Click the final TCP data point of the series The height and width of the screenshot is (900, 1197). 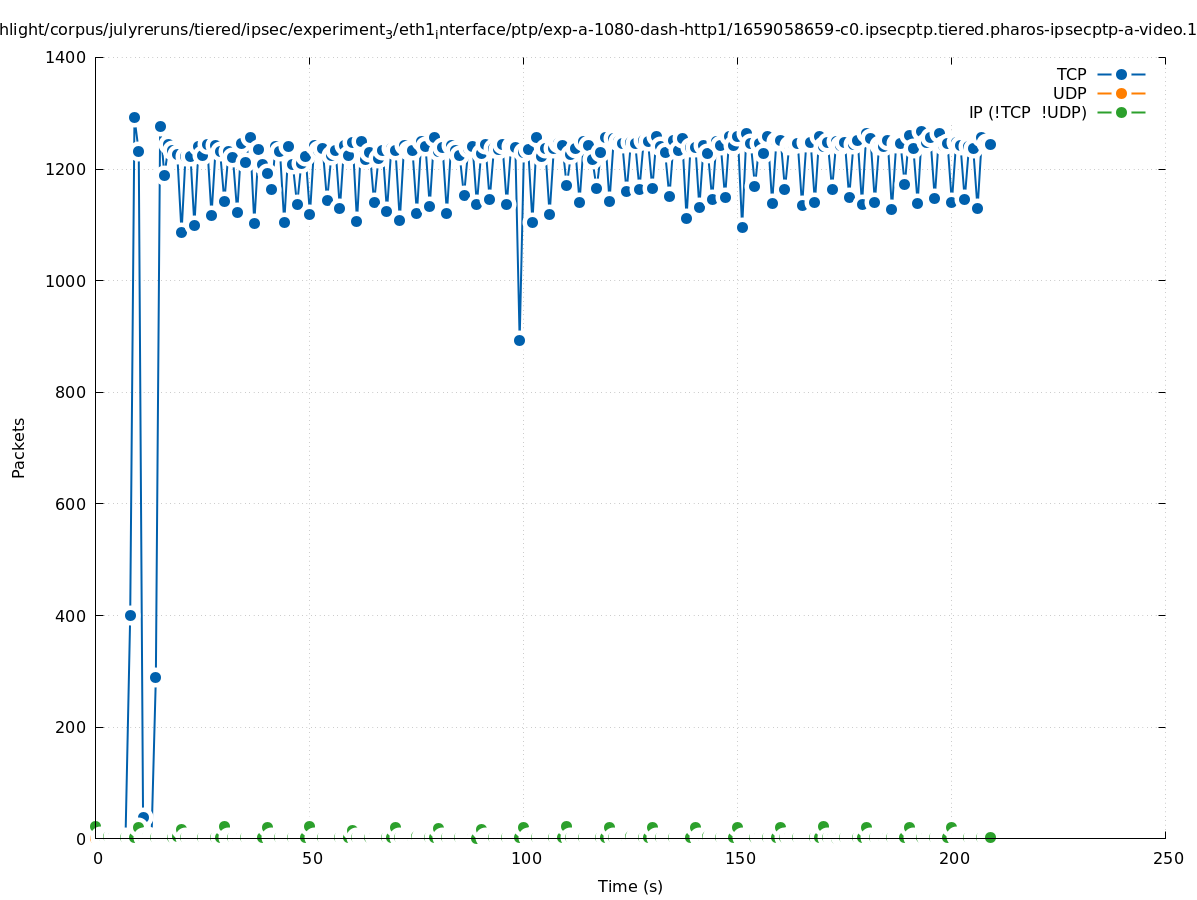pos(990,144)
